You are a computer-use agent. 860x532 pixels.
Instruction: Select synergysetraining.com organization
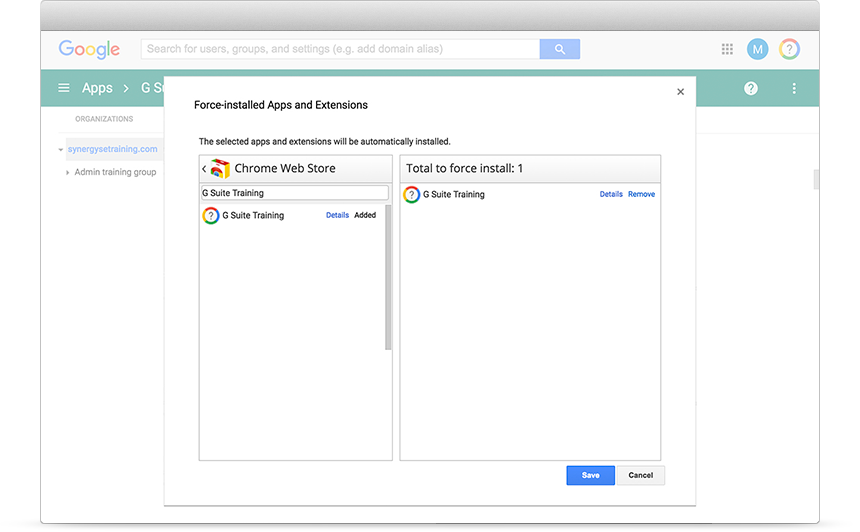click(112, 149)
